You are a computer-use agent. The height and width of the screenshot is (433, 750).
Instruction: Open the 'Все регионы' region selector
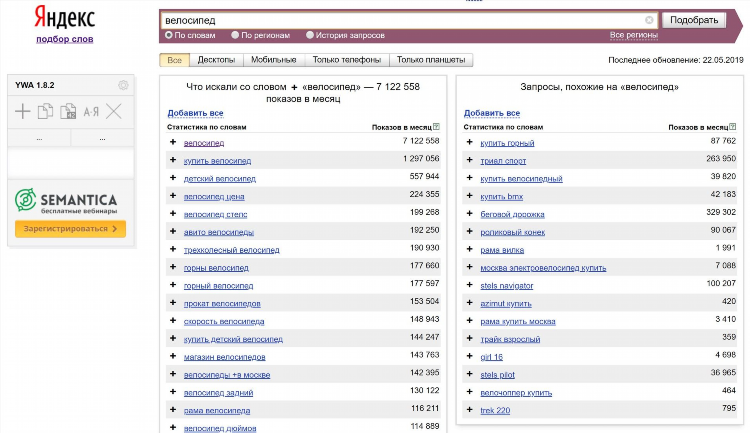[634, 35]
